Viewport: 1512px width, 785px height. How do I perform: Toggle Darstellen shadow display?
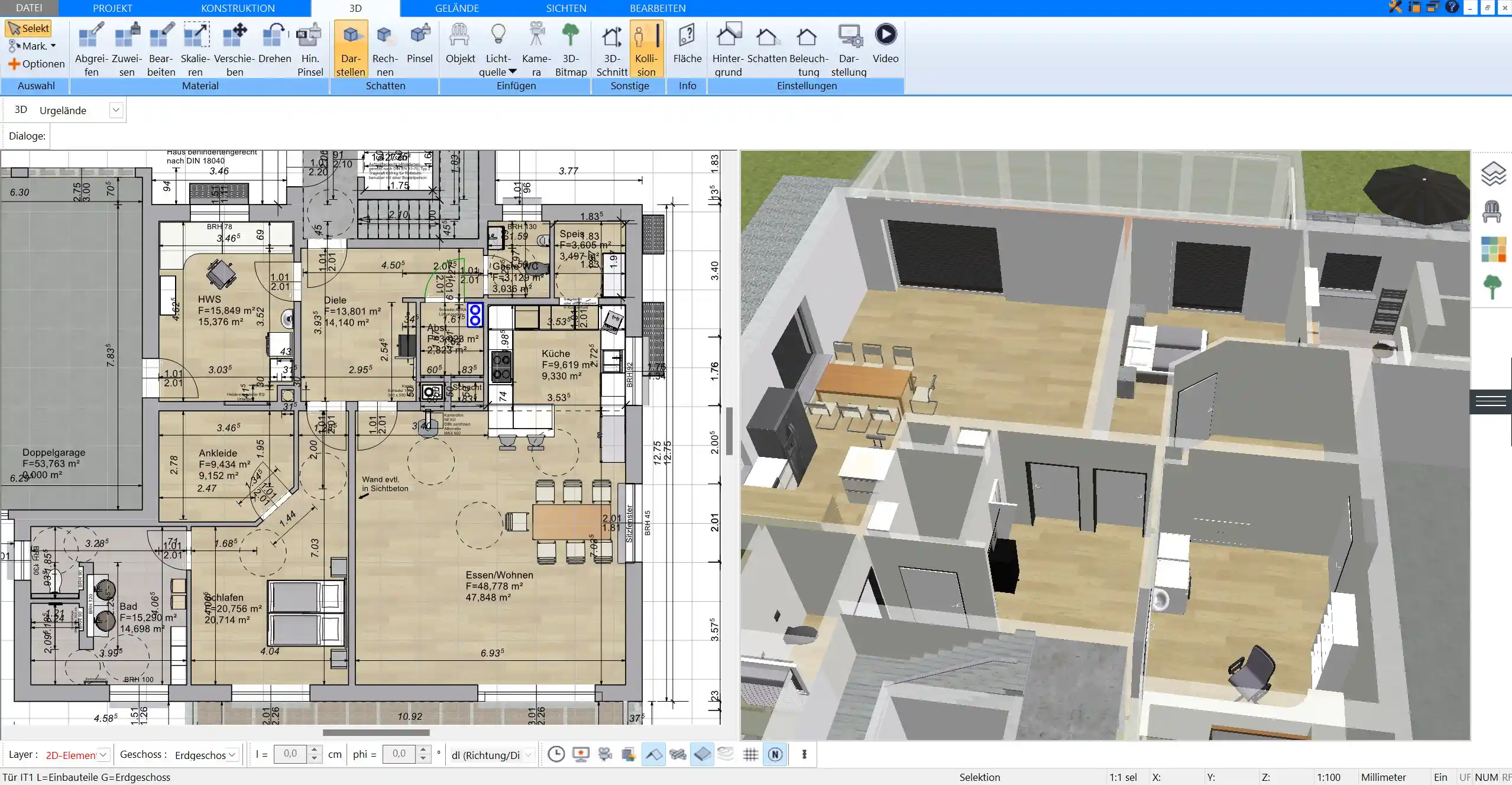(x=351, y=49)
